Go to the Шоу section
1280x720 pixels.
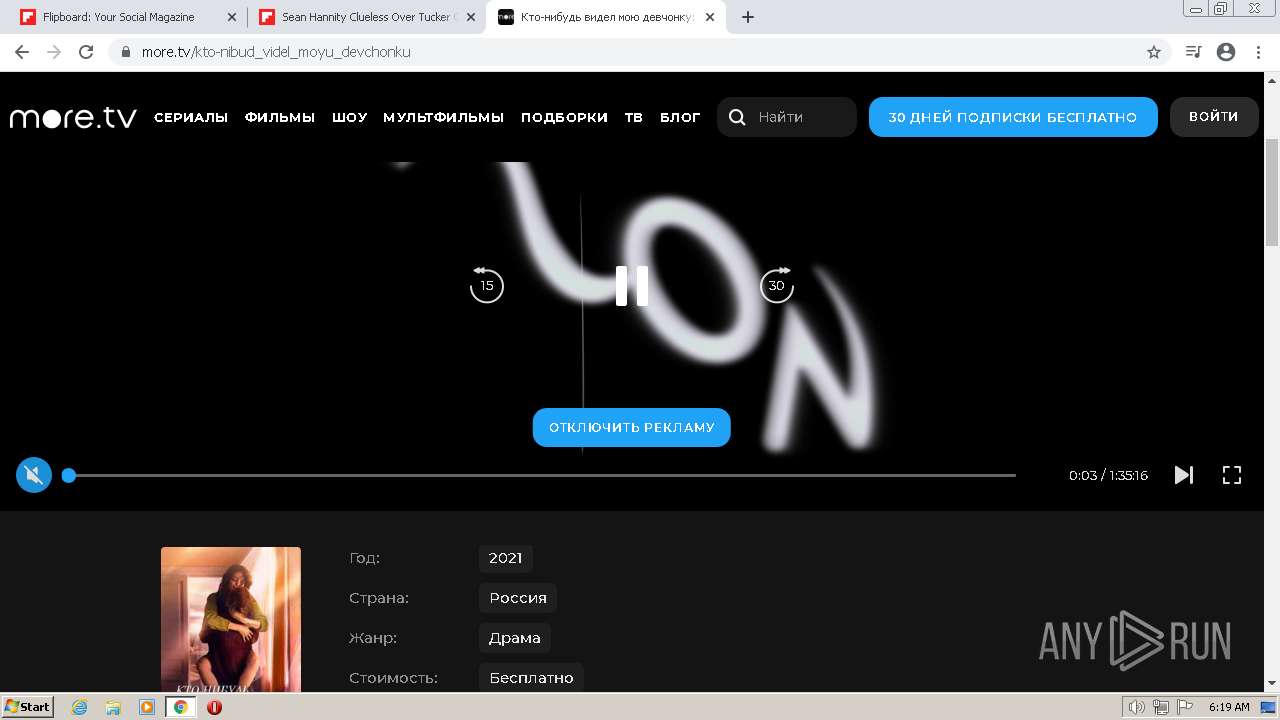[x=350, y=117]
